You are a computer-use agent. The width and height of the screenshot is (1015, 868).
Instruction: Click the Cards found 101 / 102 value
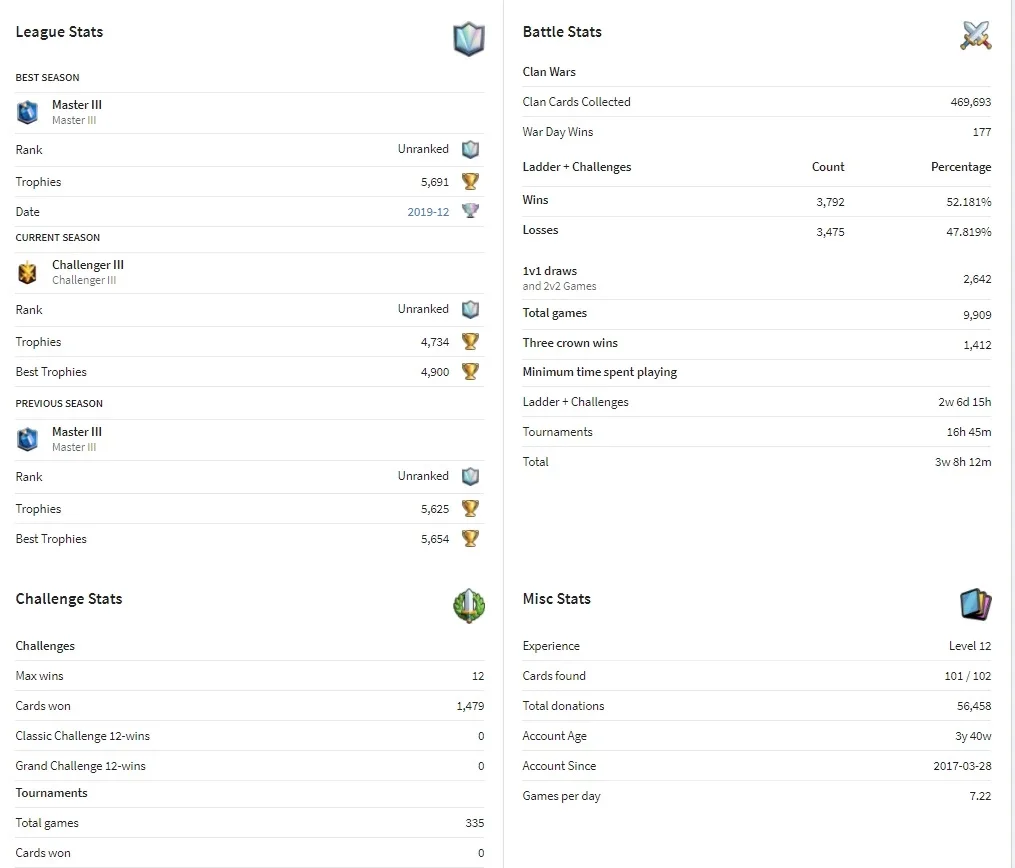click(968, 676)
